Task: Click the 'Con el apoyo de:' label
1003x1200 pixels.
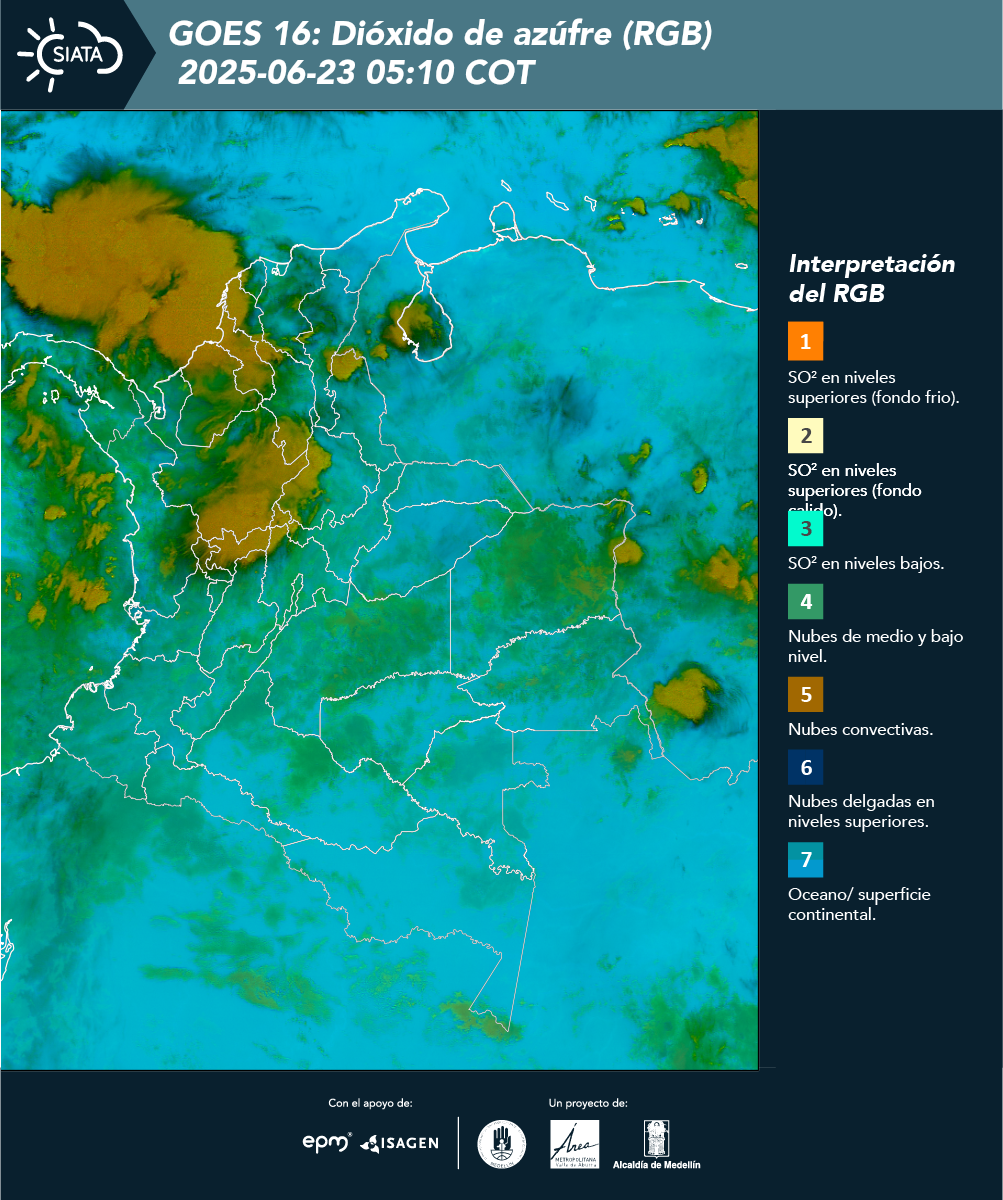Action: coord(370,1103)
